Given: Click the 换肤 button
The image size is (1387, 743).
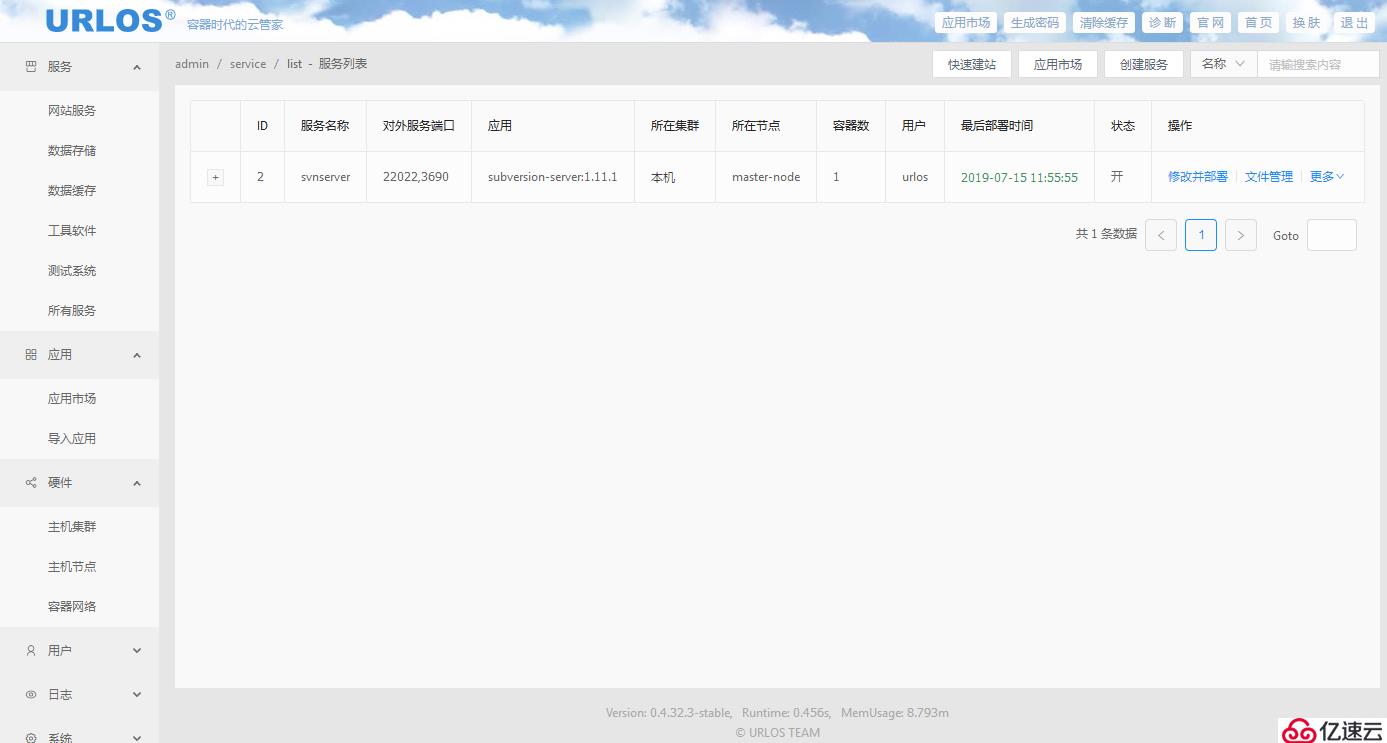Looking at the screenshot, I should coord(1307,23).
